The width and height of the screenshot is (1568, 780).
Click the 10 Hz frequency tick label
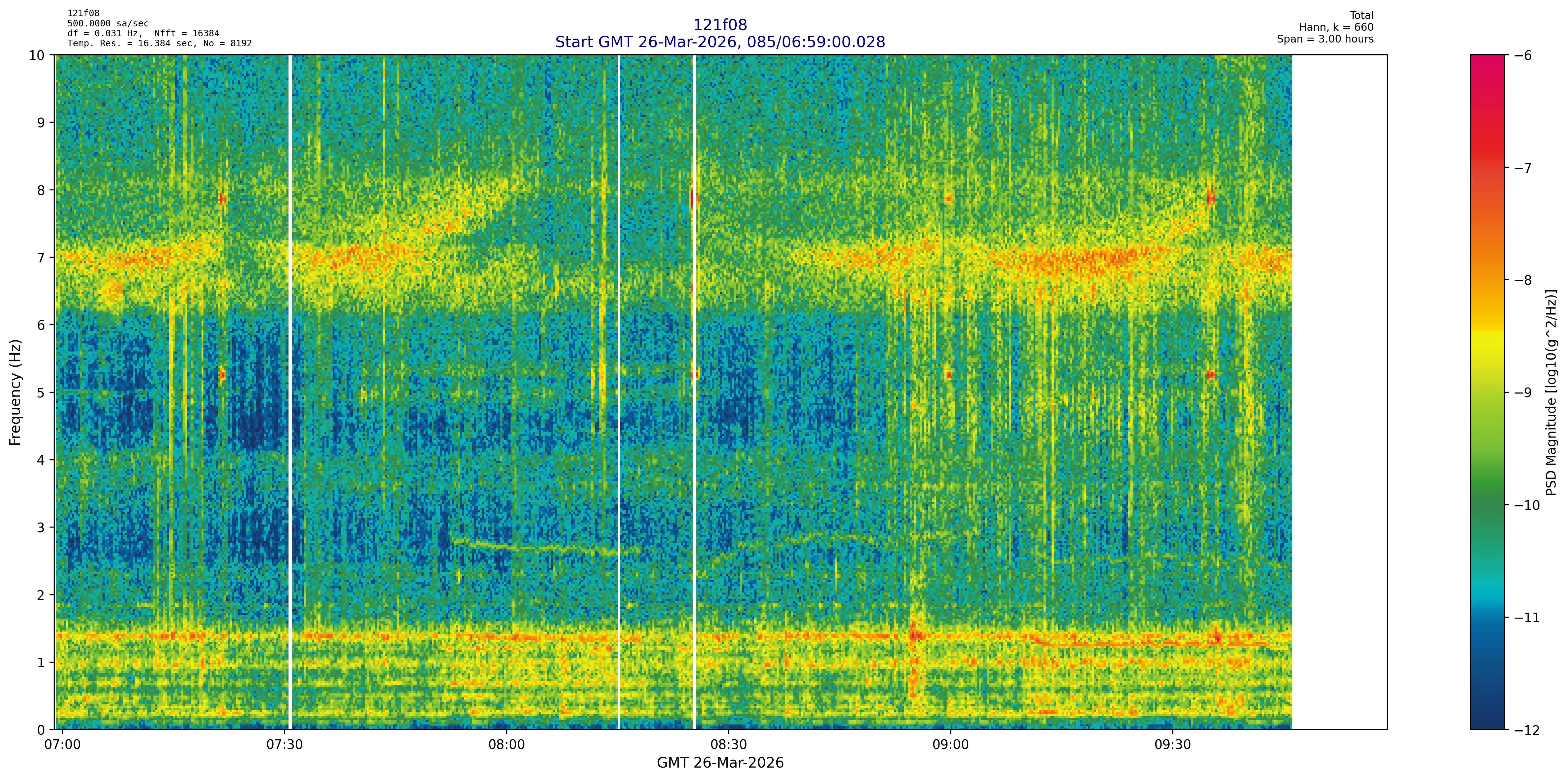coord(37,55)
